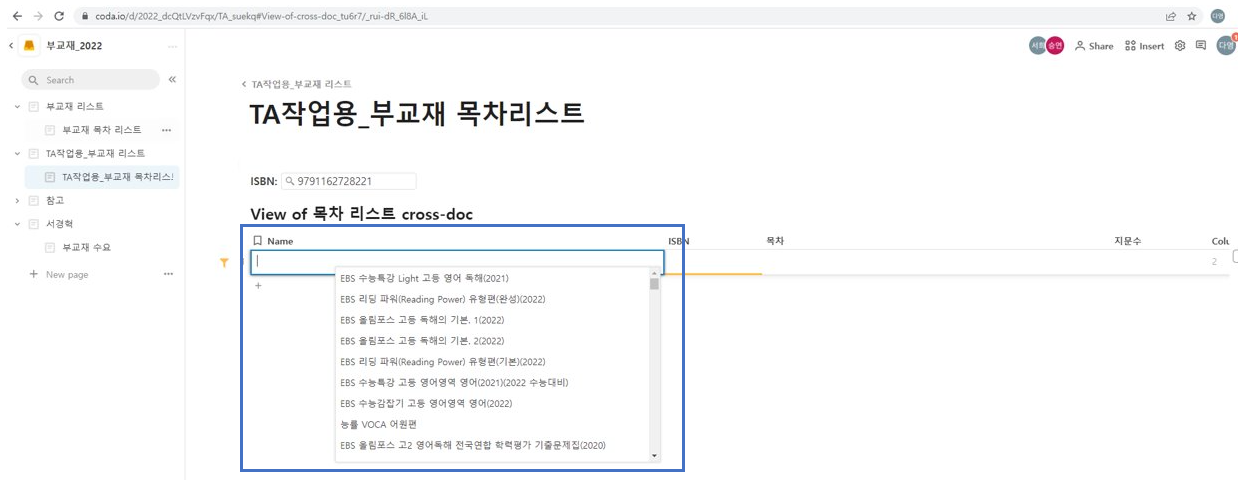The height and width of the screenshot is (495, 1249).
Task: Open the 부교재 리스트 page
Action: (75, 106)
